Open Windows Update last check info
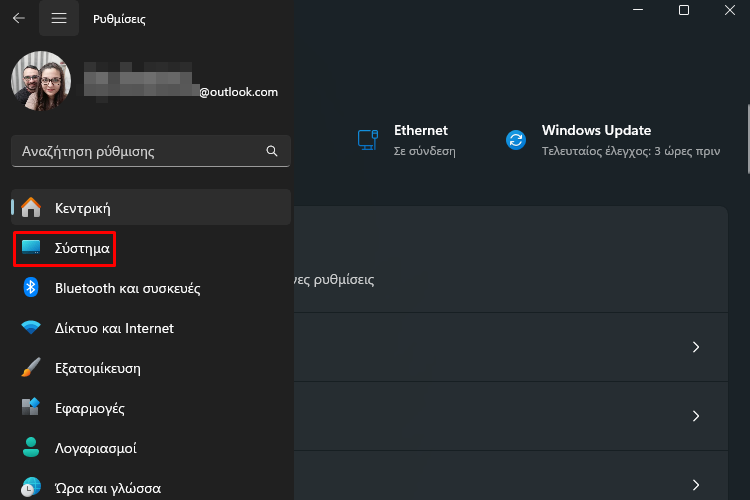Image resolution: width=750 pixels, height=500 pixels. coord(613,140)
